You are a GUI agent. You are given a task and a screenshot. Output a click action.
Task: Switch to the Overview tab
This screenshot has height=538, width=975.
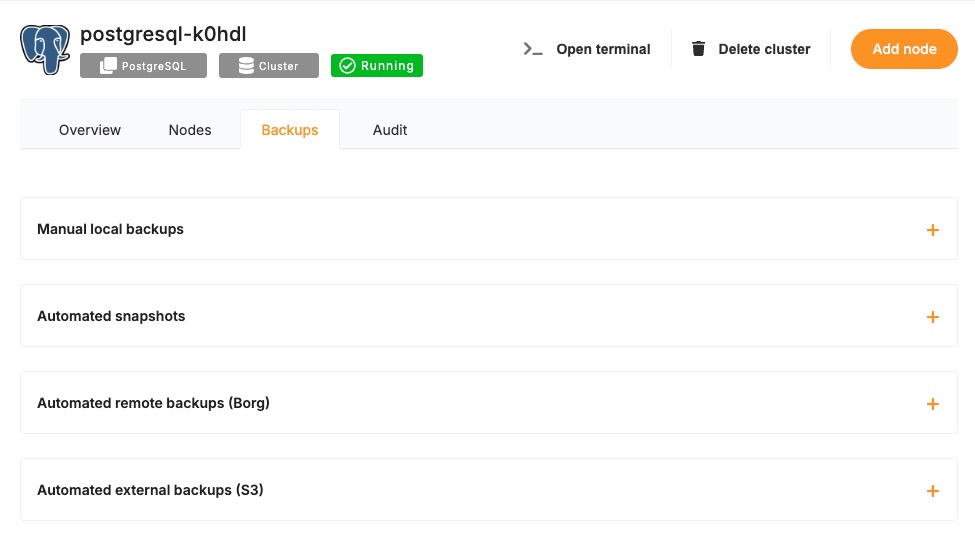pyautogui.click(x=90, y=130)
